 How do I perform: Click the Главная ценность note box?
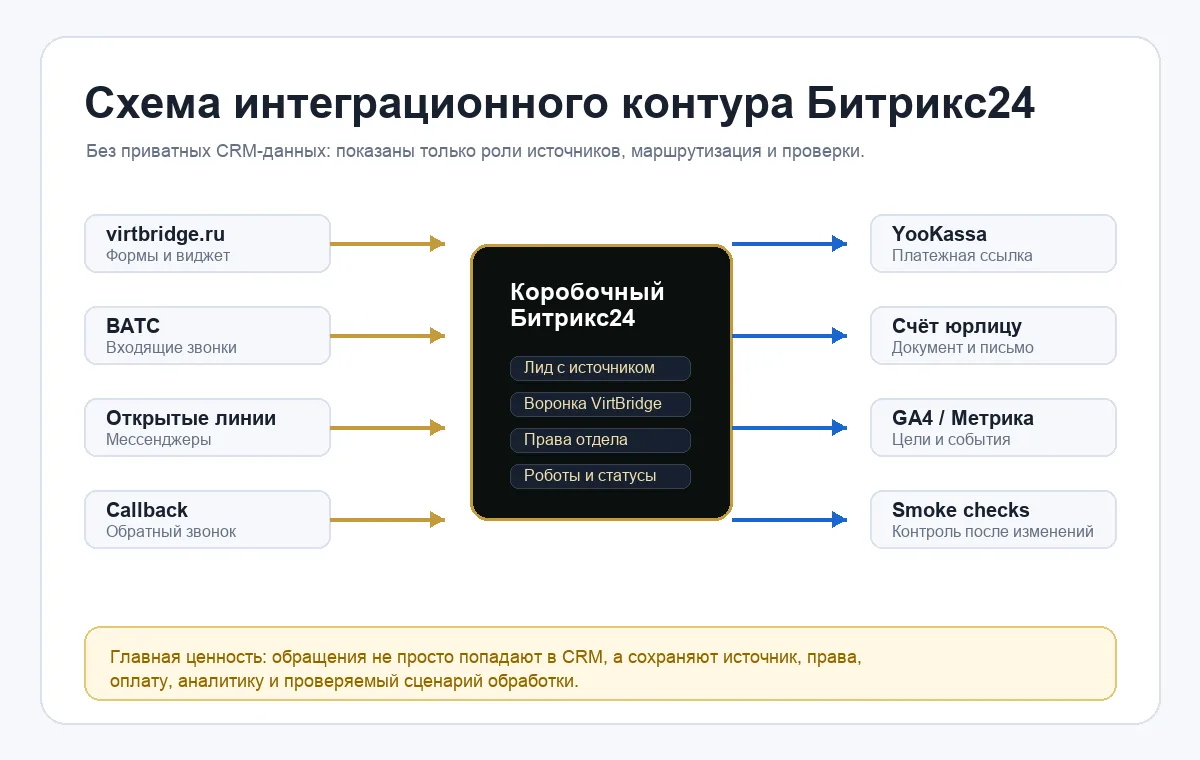point(600,664)
